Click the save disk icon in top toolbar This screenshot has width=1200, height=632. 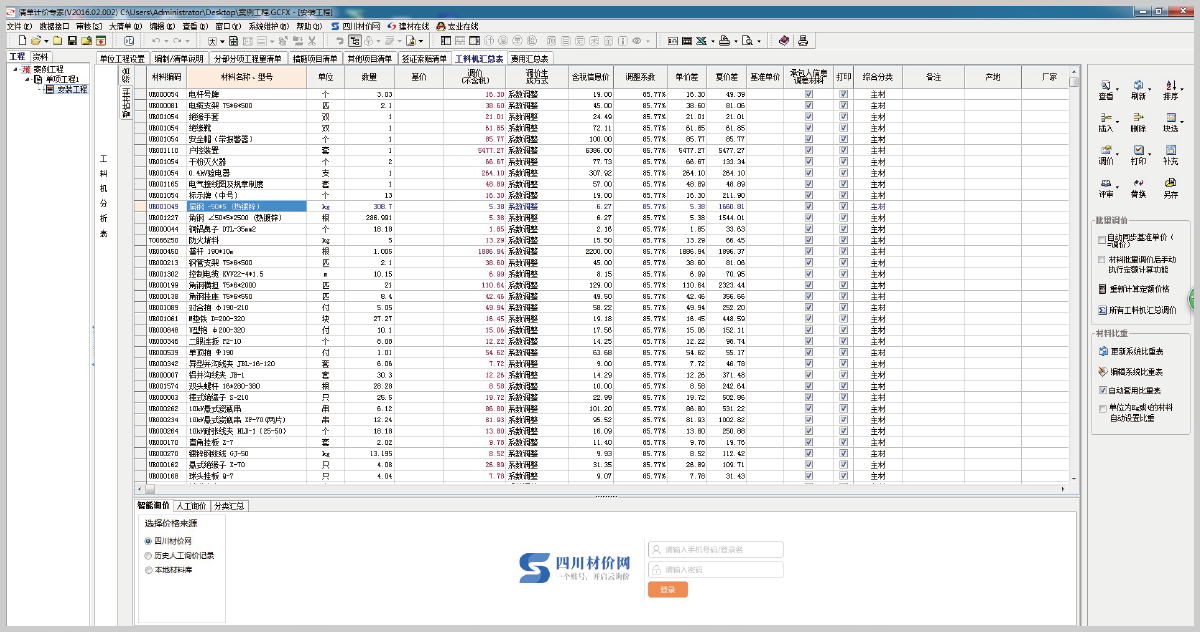tap(72, 41)
